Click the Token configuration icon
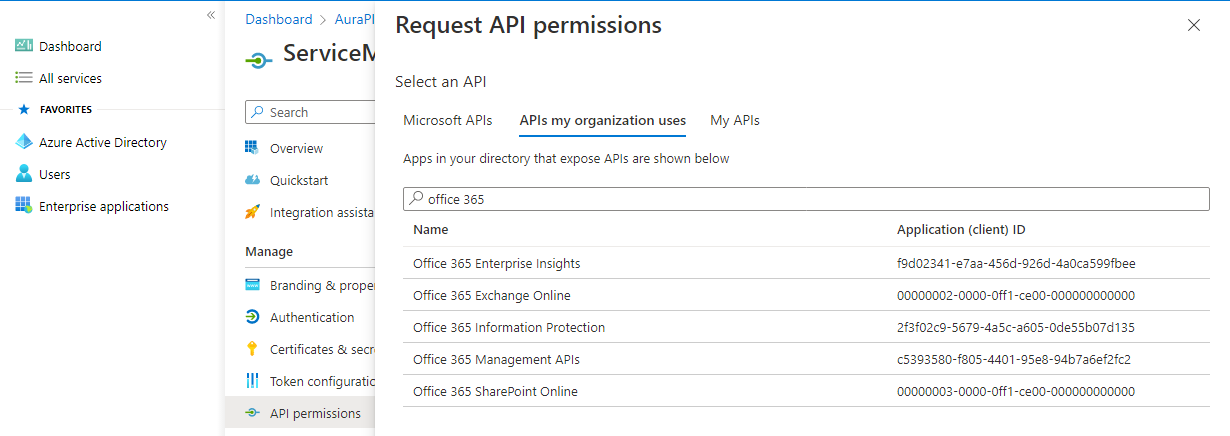Viewport: 1230px width, 436px height. point(252,381)
